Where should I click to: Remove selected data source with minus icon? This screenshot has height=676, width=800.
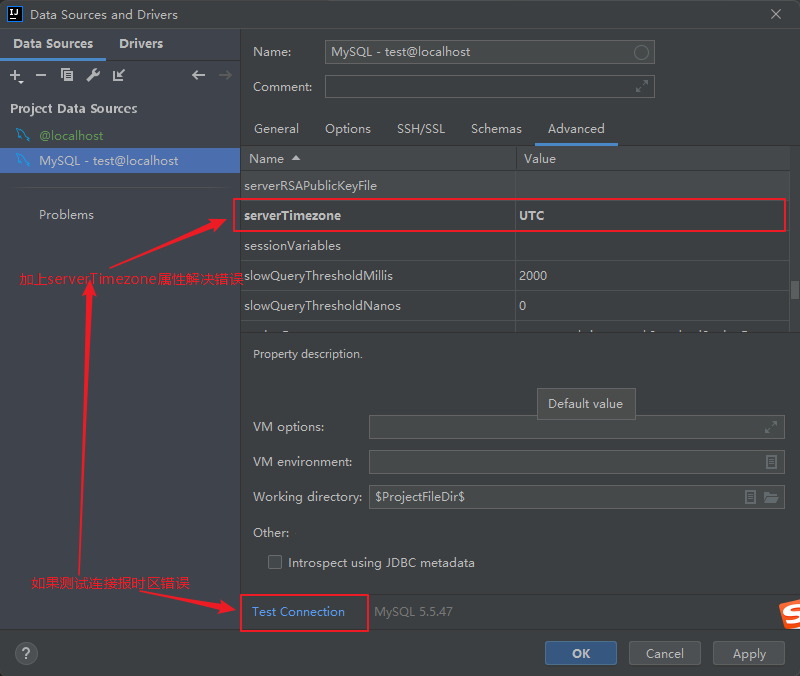[41, 76]
